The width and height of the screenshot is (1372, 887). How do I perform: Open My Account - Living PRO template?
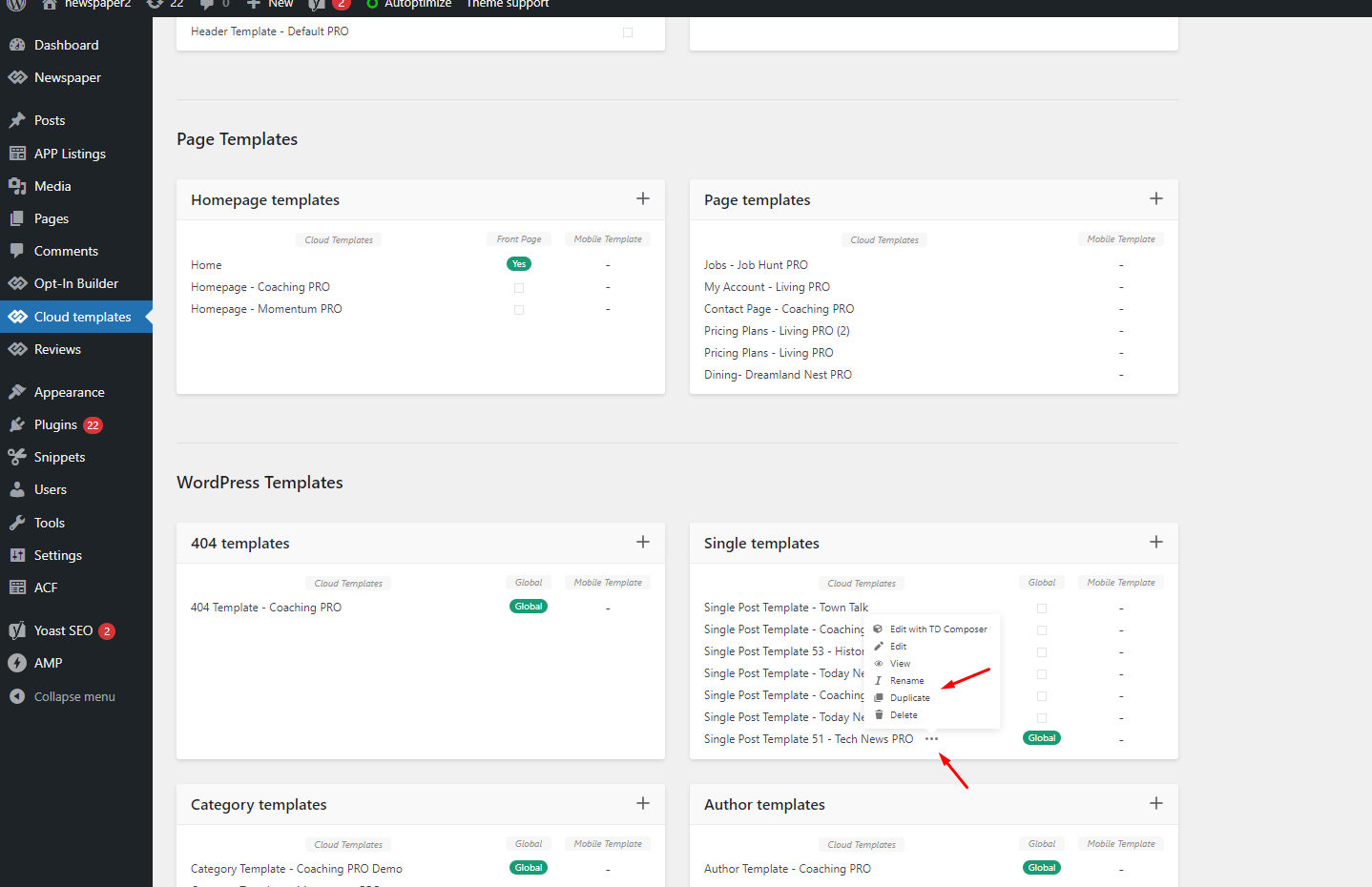tap(767, 287)
